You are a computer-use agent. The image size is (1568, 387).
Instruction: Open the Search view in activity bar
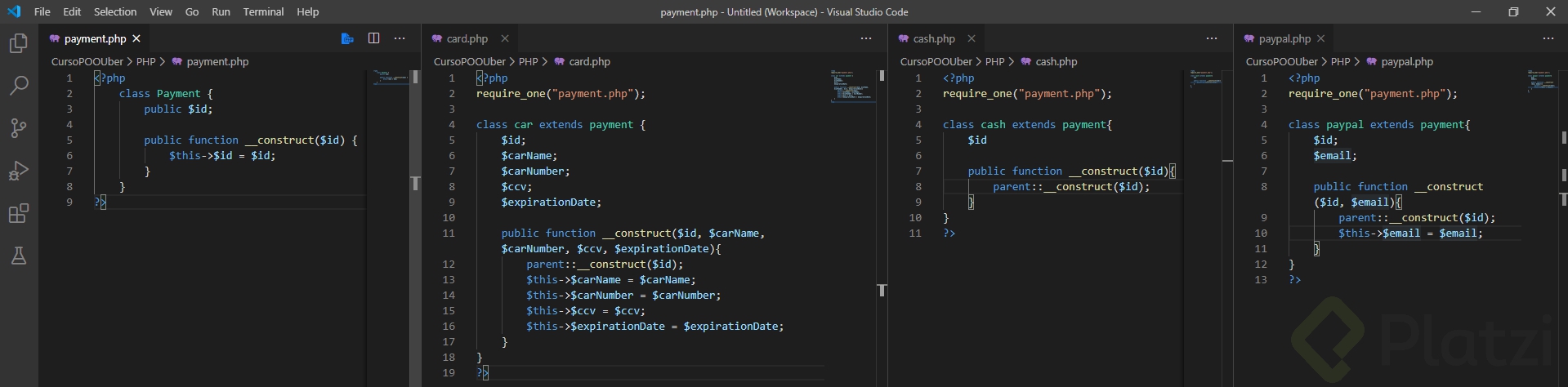[18, 85]
